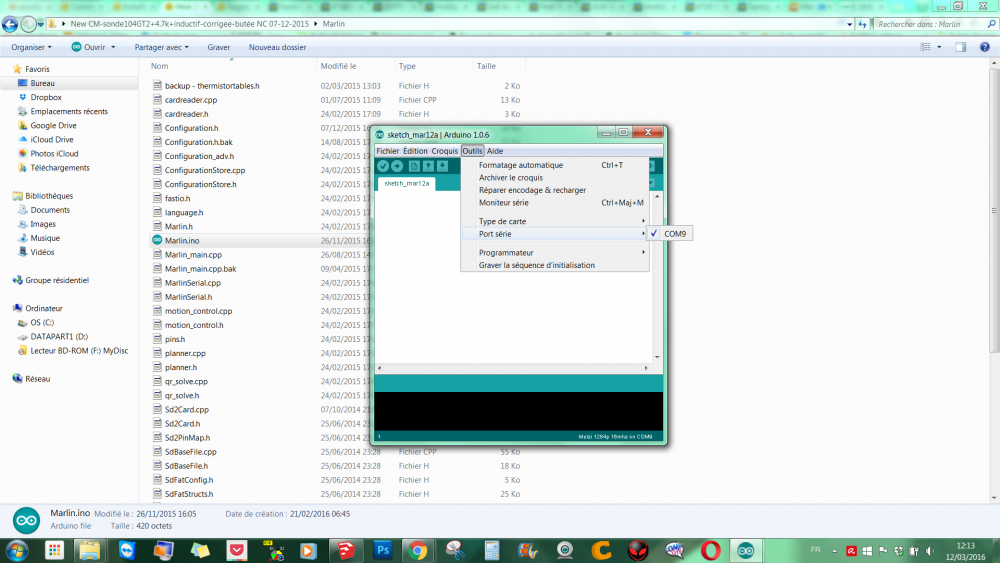Viewport: 1000px width, 563px height.
Task: Select the Configuration.h file in the list
Action: pyautogui.click(x=191, y=128)
